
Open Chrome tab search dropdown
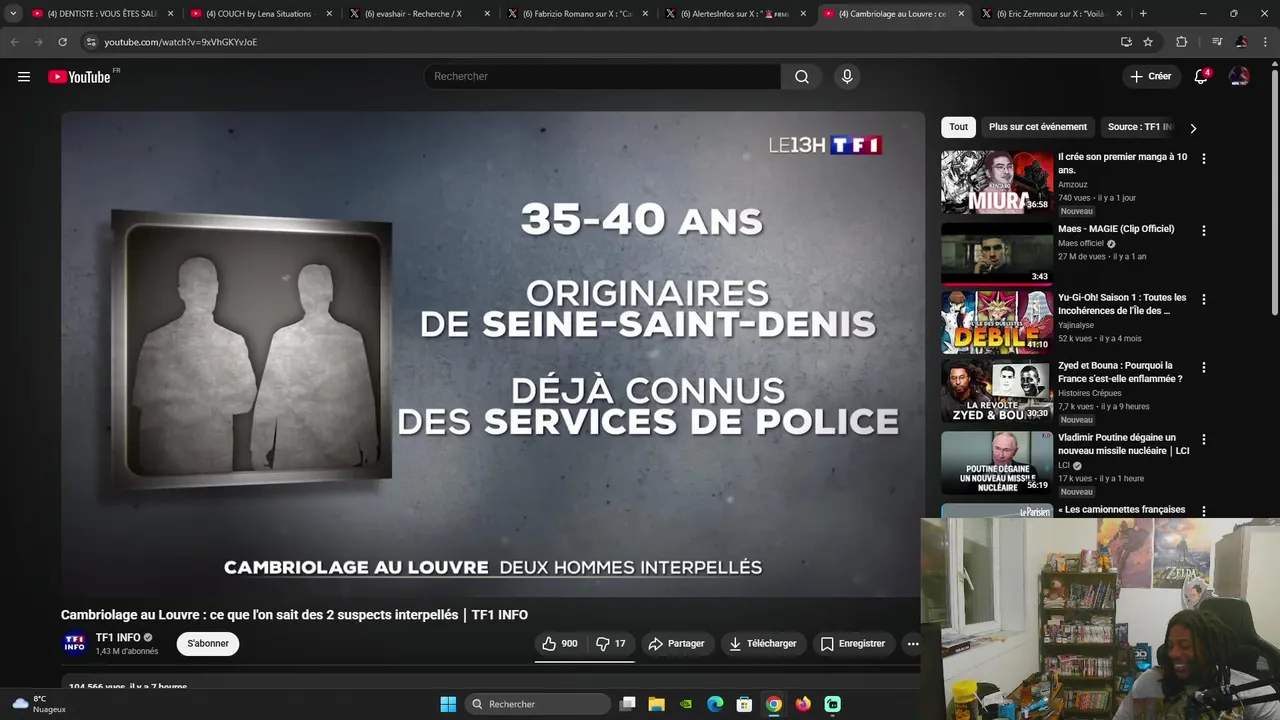(13, 14)
